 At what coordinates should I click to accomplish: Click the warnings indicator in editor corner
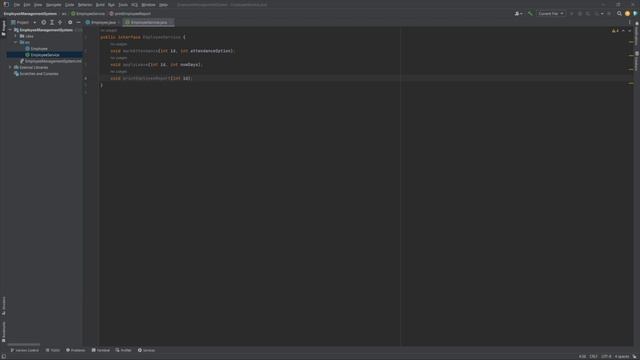point(615,31)
